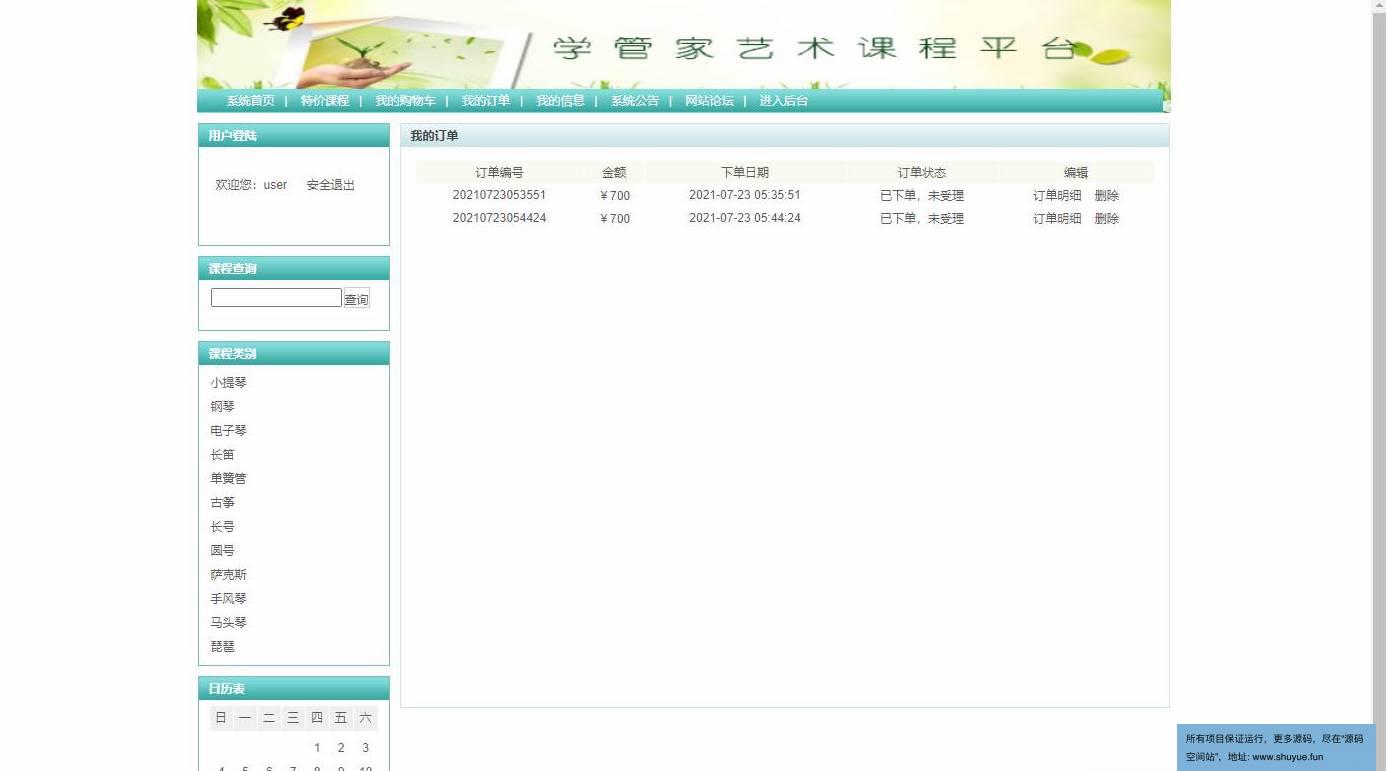The width and height of the screenshot is (1386, 771).
Task: Click 删除 for order 20210723054424
Action: 1106,219
